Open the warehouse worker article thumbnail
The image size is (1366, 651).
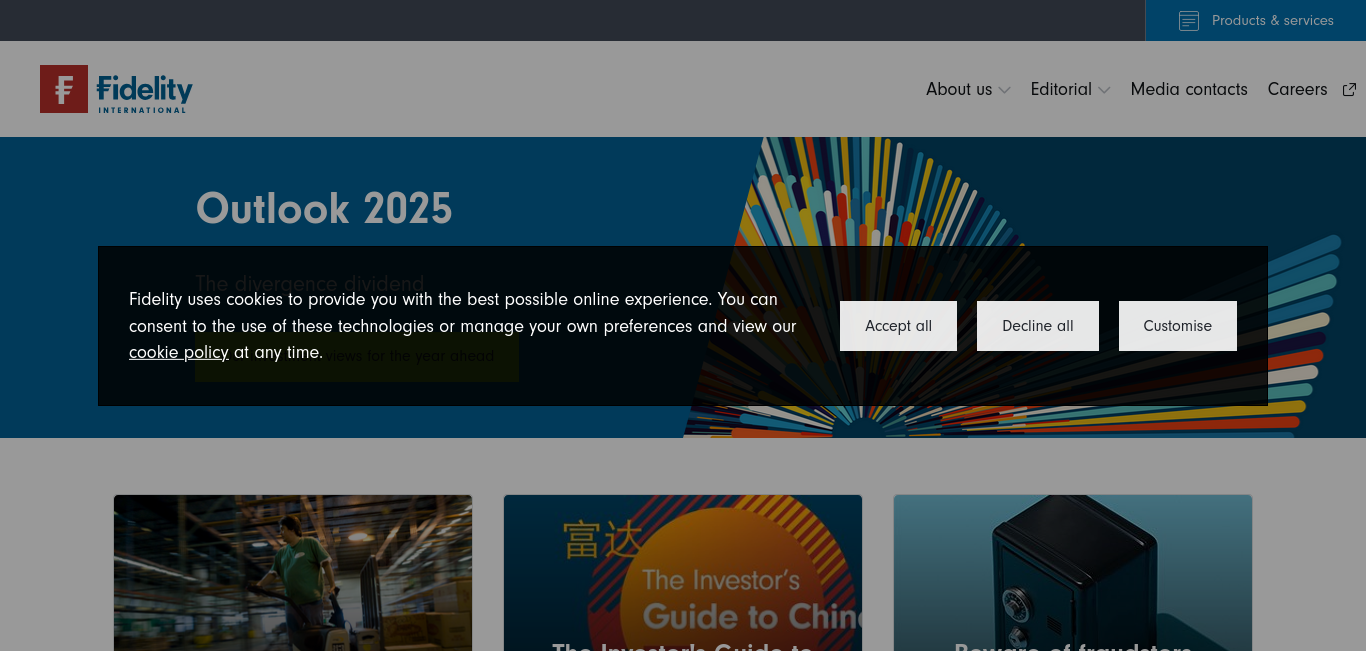[293, 573]
